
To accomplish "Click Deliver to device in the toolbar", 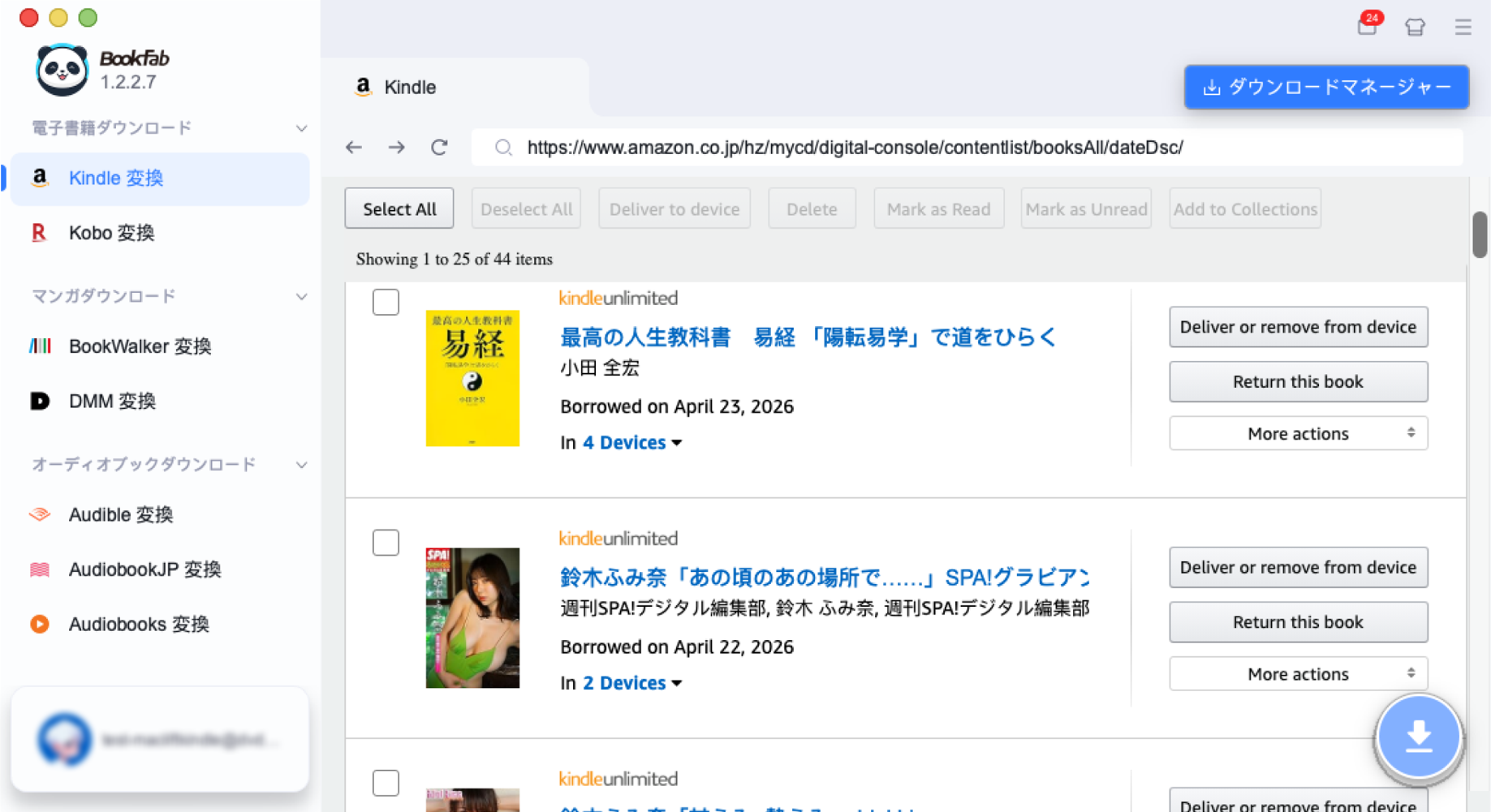I will click(674, 208).
